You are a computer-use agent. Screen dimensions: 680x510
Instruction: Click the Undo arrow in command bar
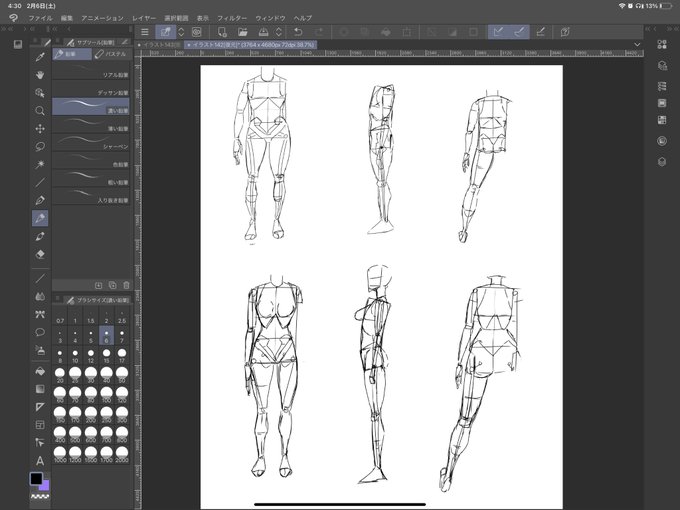click(298, 32)
